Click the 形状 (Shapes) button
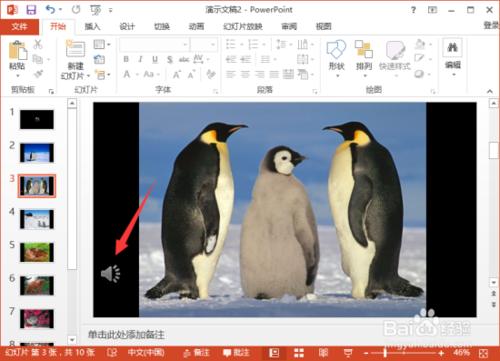This screenshot has height=361, width=500. pos(336,59)
